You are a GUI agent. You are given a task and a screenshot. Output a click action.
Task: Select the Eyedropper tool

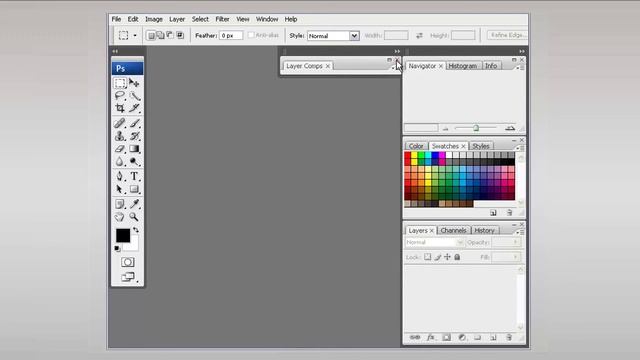[x=134, y=204]
